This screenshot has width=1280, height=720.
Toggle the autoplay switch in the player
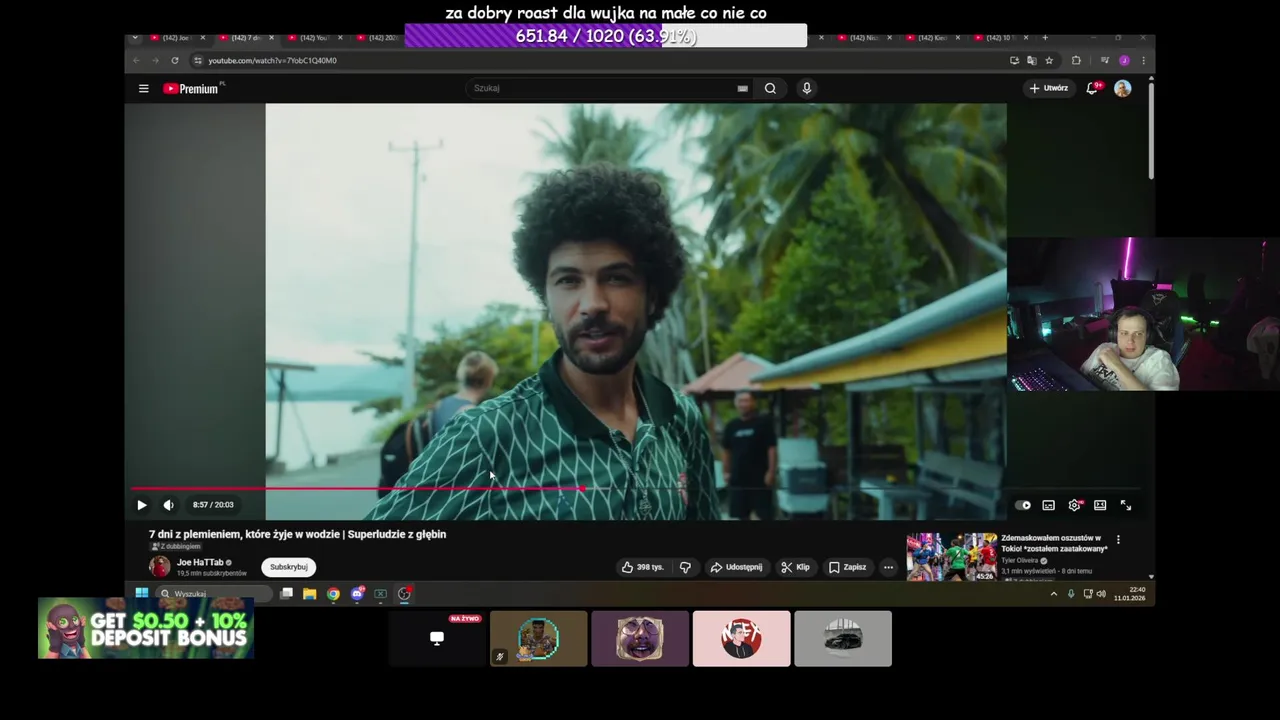[1022, 505]
